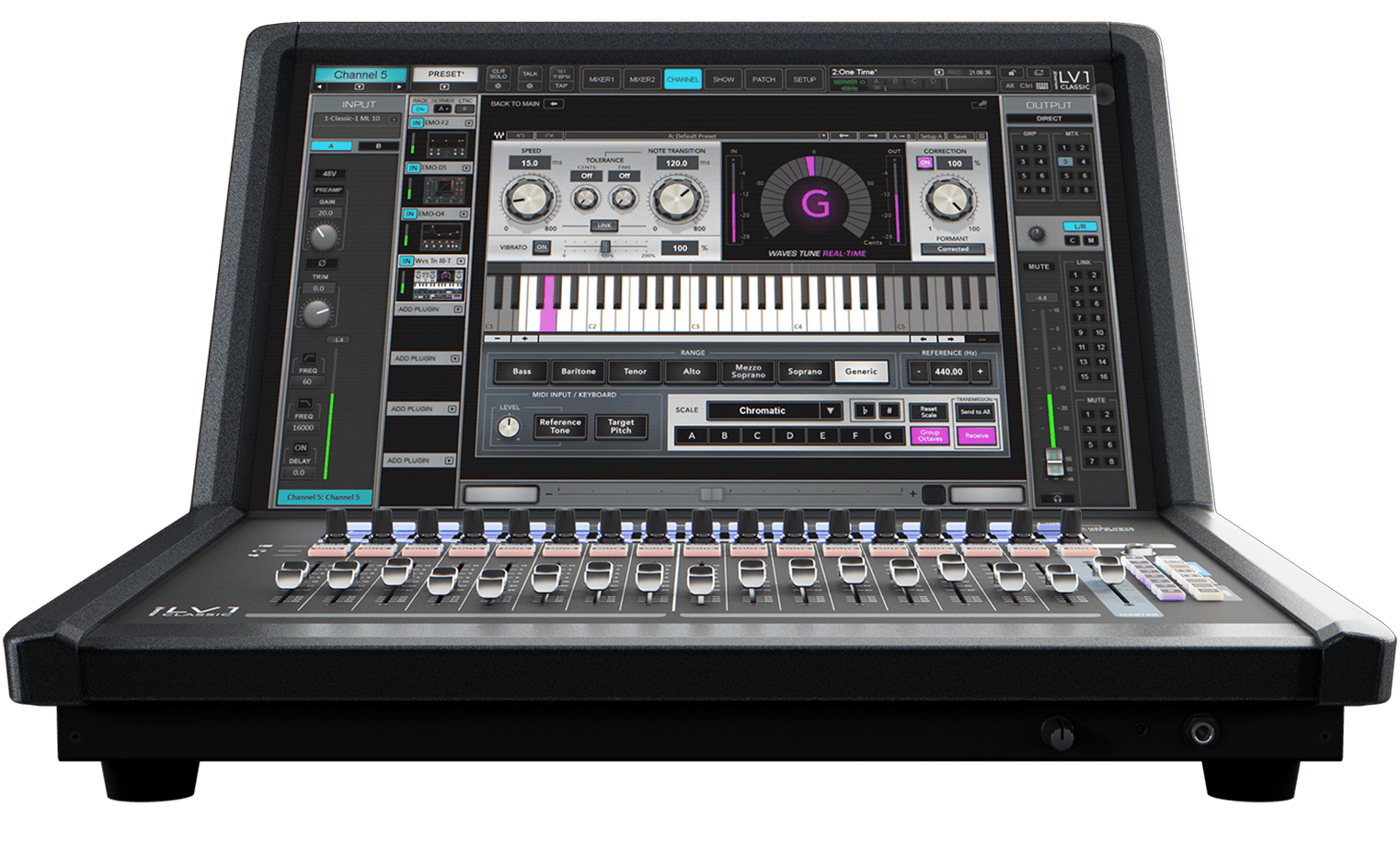Enable 48V phantom power
This screenshot has height=854, width=1400.
tap(329, 173)
